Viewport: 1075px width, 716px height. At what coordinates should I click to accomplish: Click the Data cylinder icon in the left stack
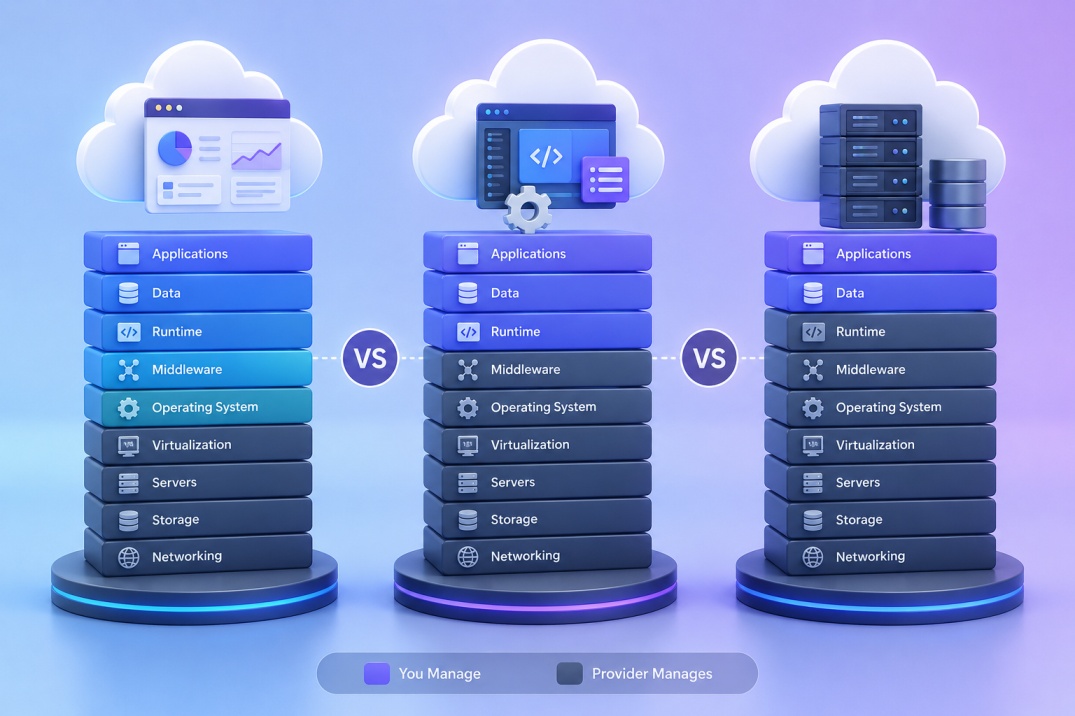point(128,293)
